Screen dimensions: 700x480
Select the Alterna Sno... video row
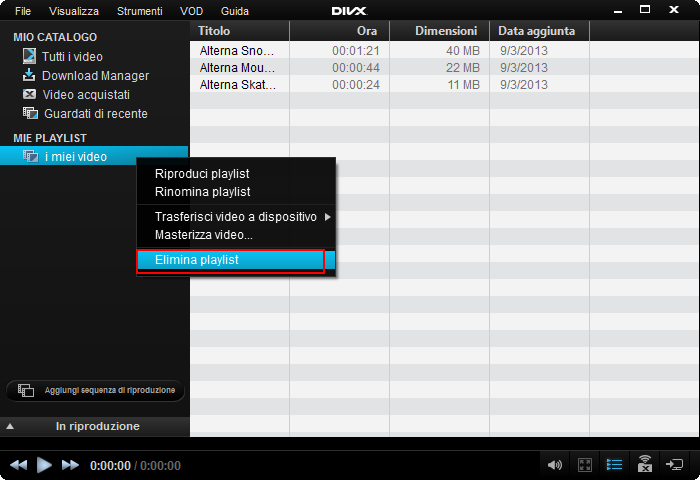tap(444, 50)
